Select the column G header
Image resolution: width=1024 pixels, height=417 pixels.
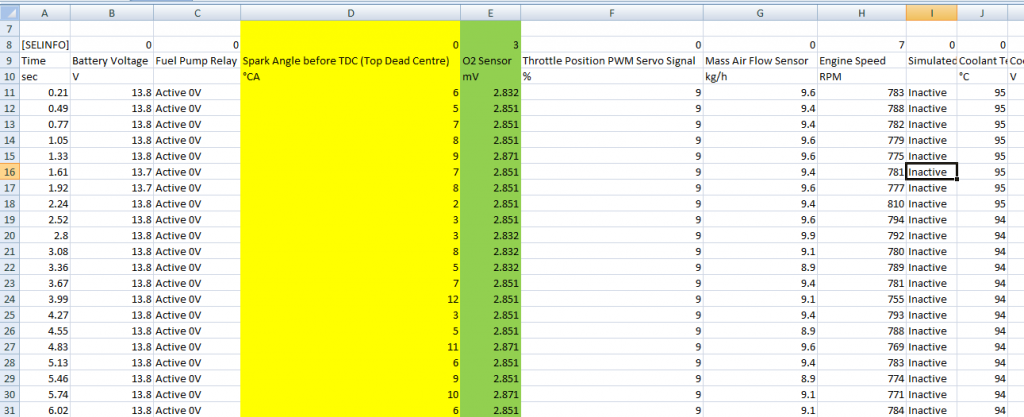pos(760,11)
